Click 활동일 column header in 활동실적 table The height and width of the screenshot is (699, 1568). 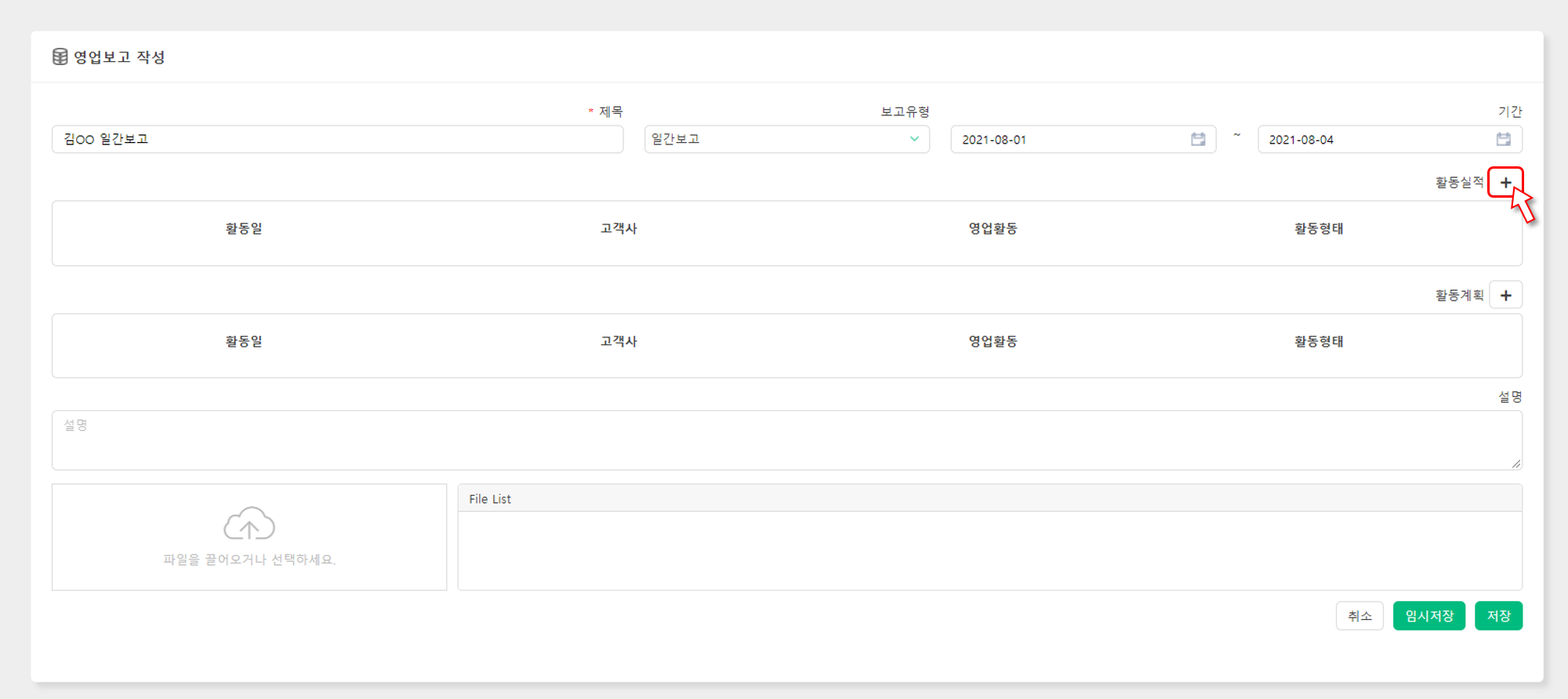(x=244, y=228)
